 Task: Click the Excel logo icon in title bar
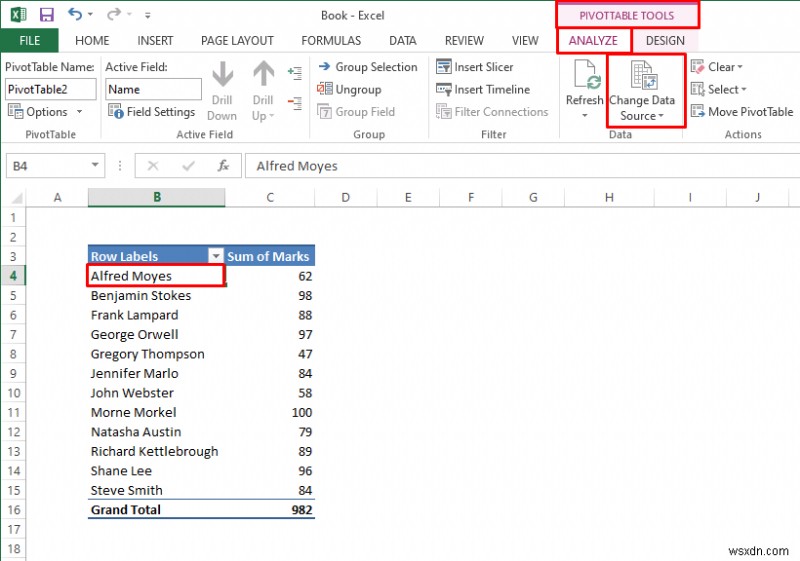pos(18,15)
